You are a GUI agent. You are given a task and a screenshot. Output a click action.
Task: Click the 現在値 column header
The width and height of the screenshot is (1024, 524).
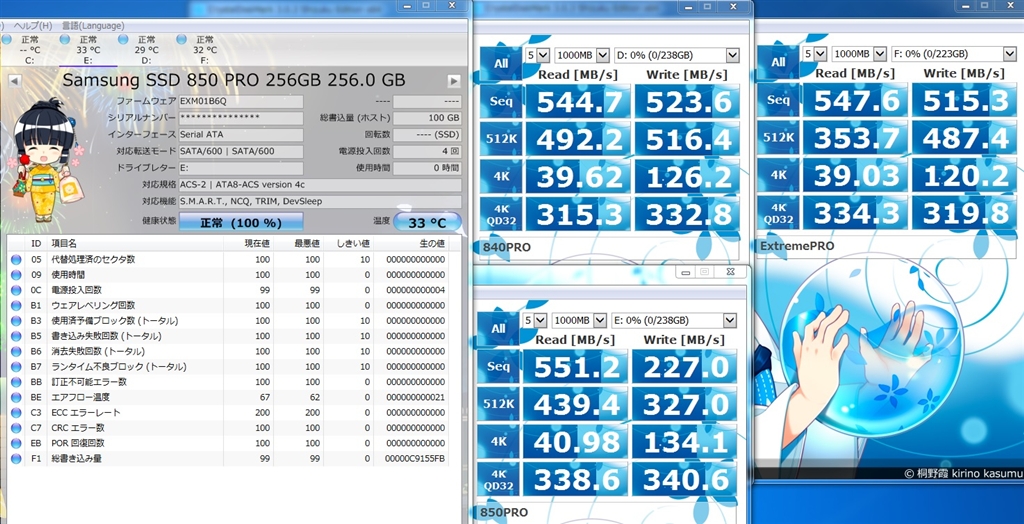[x=249, y=244]
